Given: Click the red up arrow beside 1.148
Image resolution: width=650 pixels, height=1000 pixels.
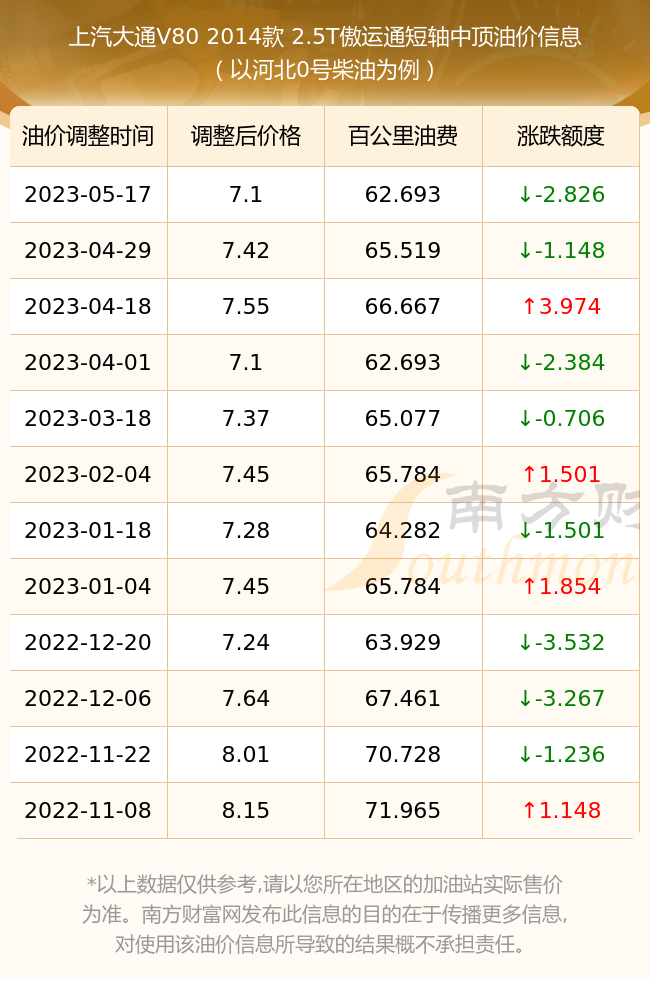Looking at the screenshot, I should [529, 810].
